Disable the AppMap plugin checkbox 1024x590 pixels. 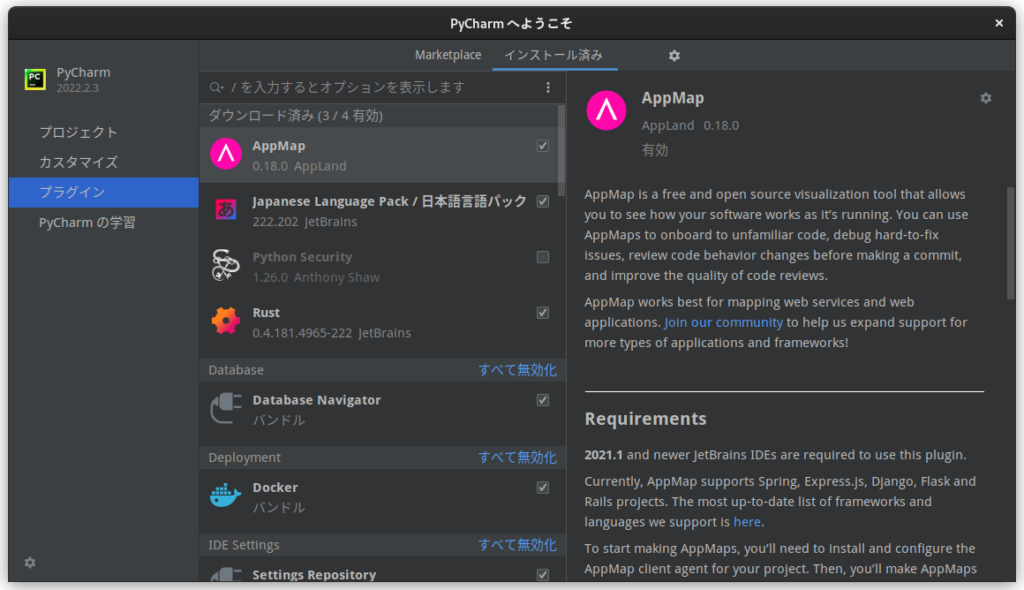coord(543,146)
